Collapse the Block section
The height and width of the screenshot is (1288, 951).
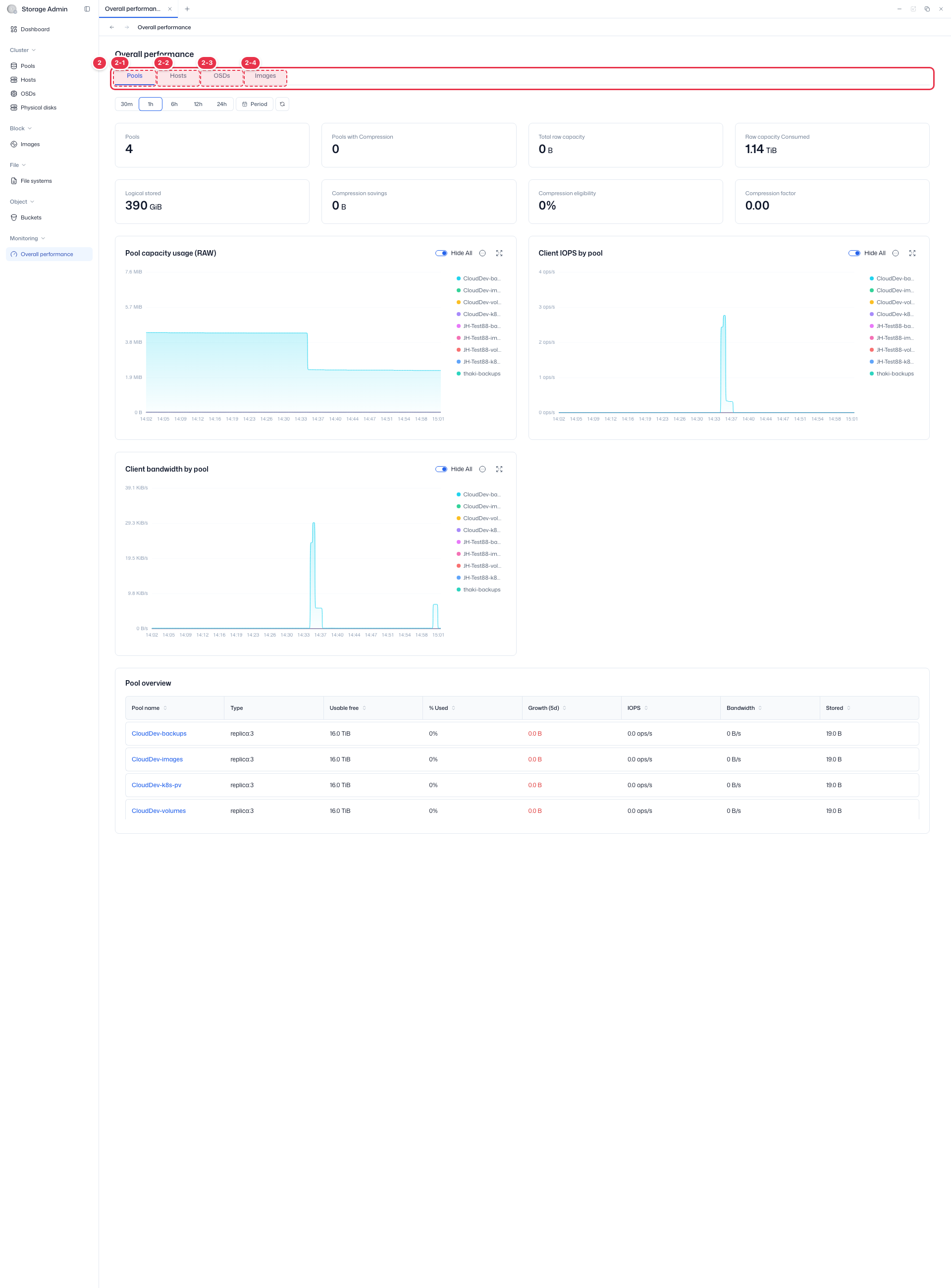pos(21,128)
